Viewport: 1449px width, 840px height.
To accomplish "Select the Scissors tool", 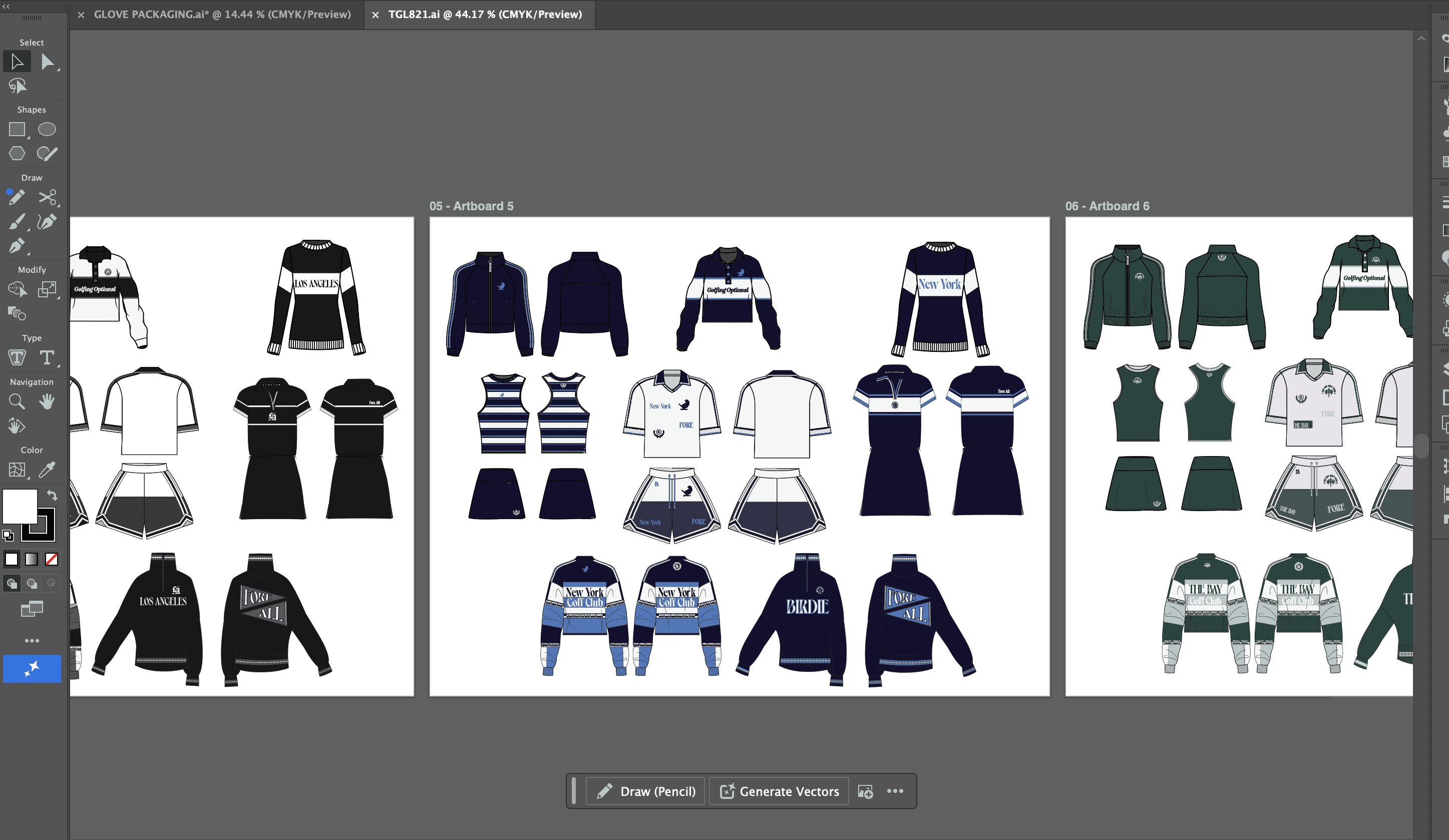I will (47, 197).
